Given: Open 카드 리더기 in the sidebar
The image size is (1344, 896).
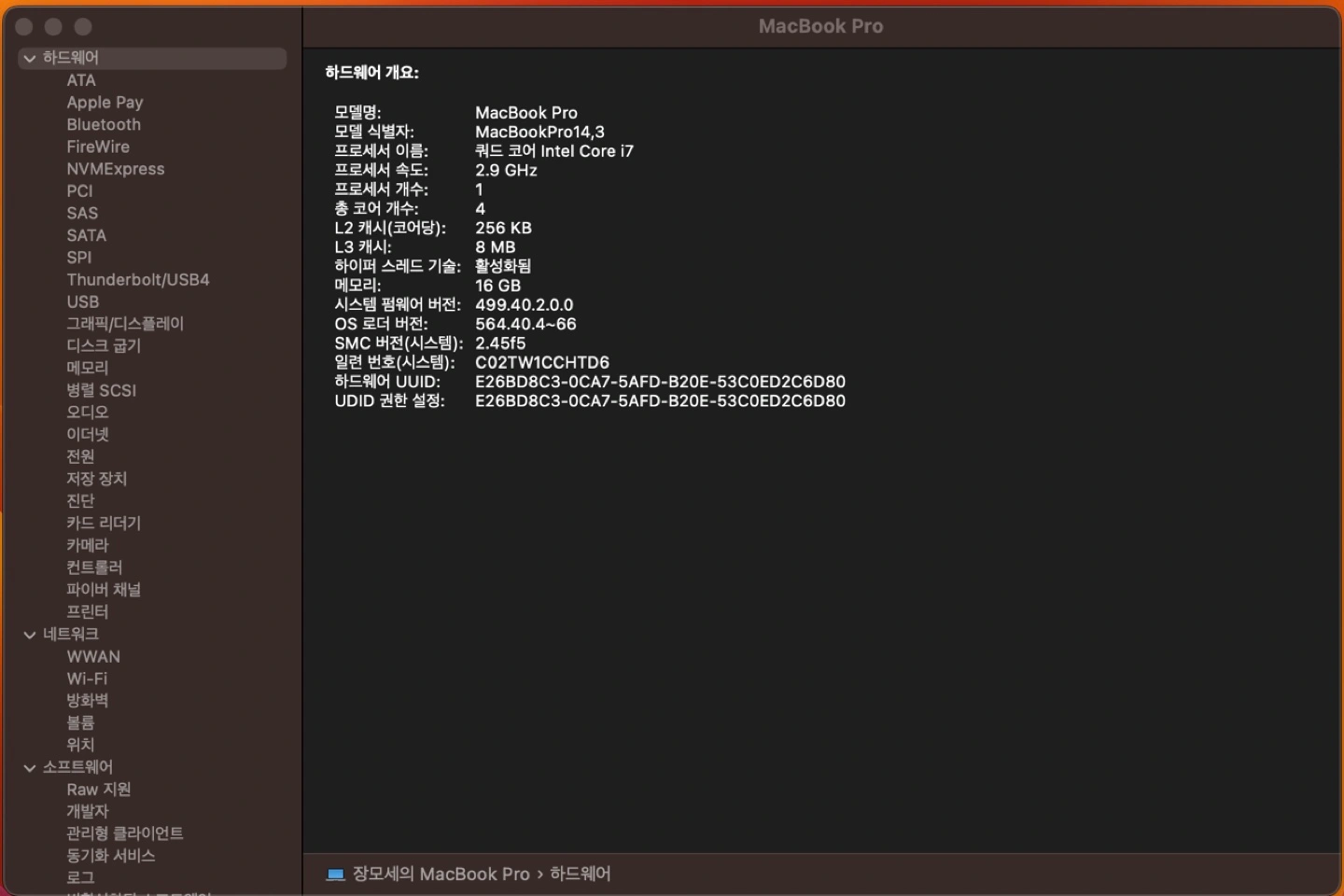Looking at the screenshot, I should pos(104,524).
